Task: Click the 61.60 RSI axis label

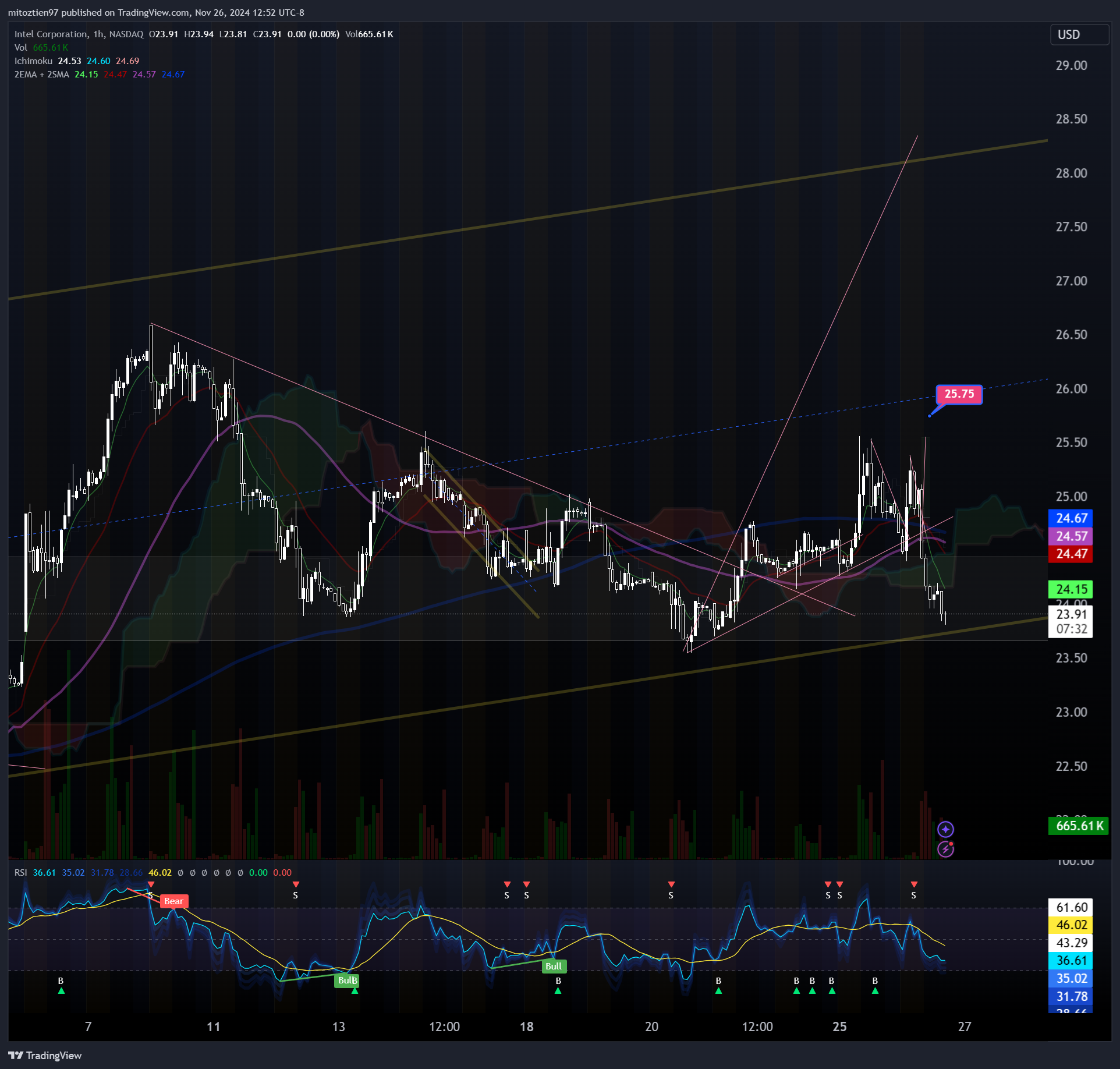Action: coord(1071,907)
